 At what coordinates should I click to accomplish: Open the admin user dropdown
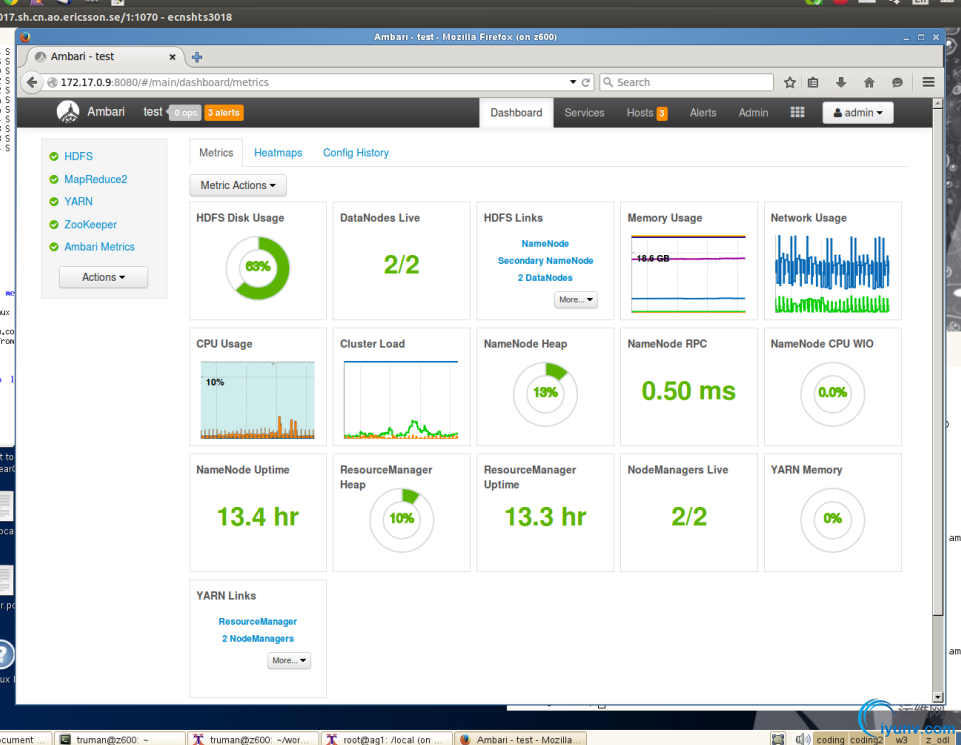[857, 113]
